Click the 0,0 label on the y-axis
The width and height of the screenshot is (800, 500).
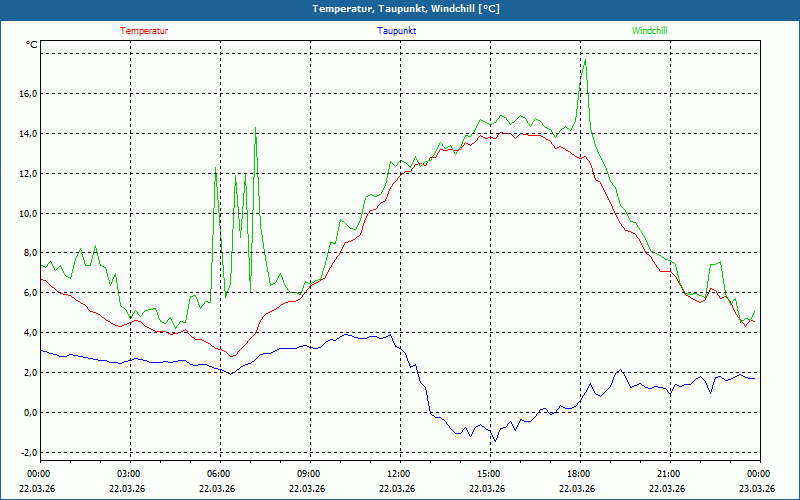pos(29,412)
